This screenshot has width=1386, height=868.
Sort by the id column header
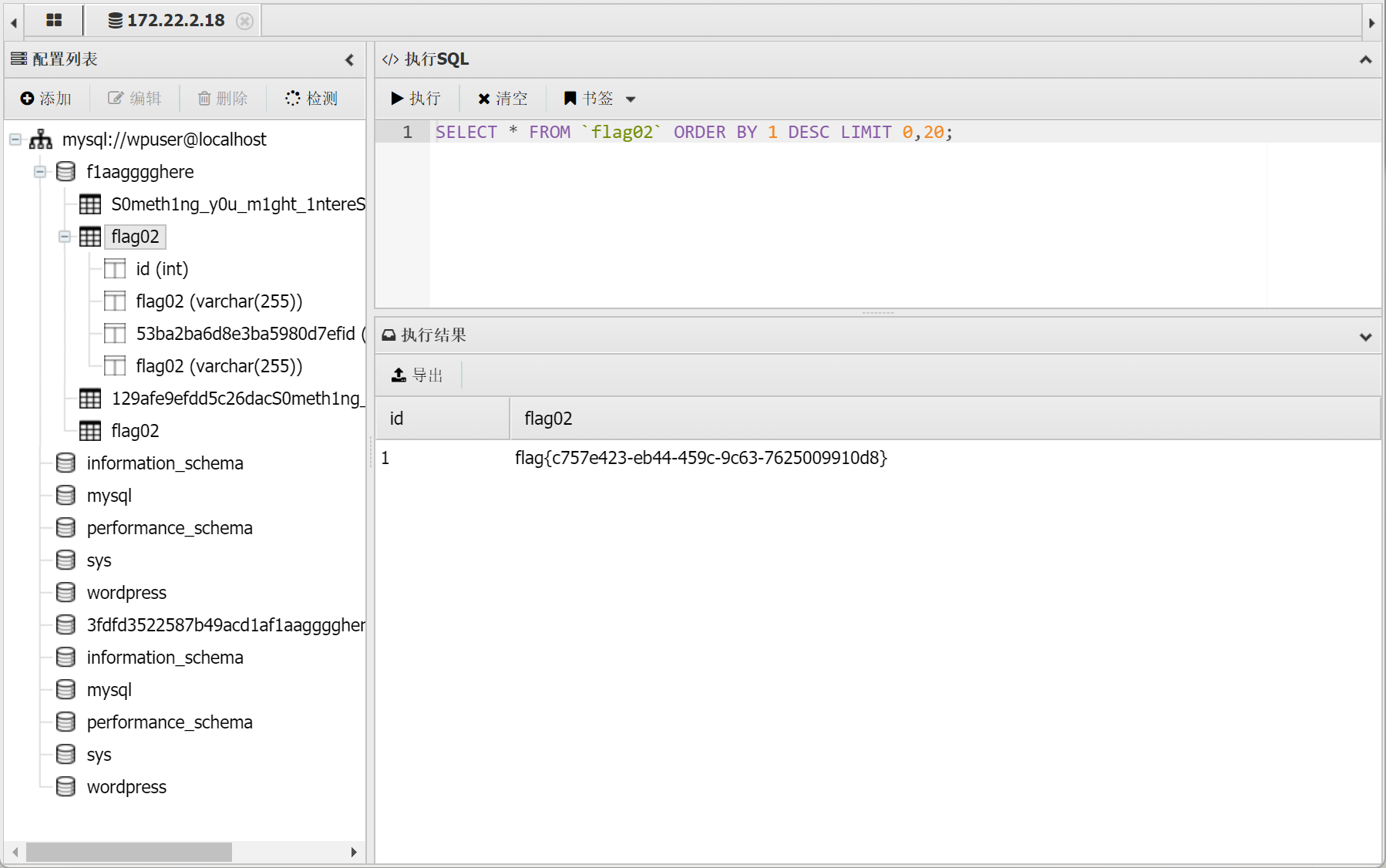(x=442, y=418)
